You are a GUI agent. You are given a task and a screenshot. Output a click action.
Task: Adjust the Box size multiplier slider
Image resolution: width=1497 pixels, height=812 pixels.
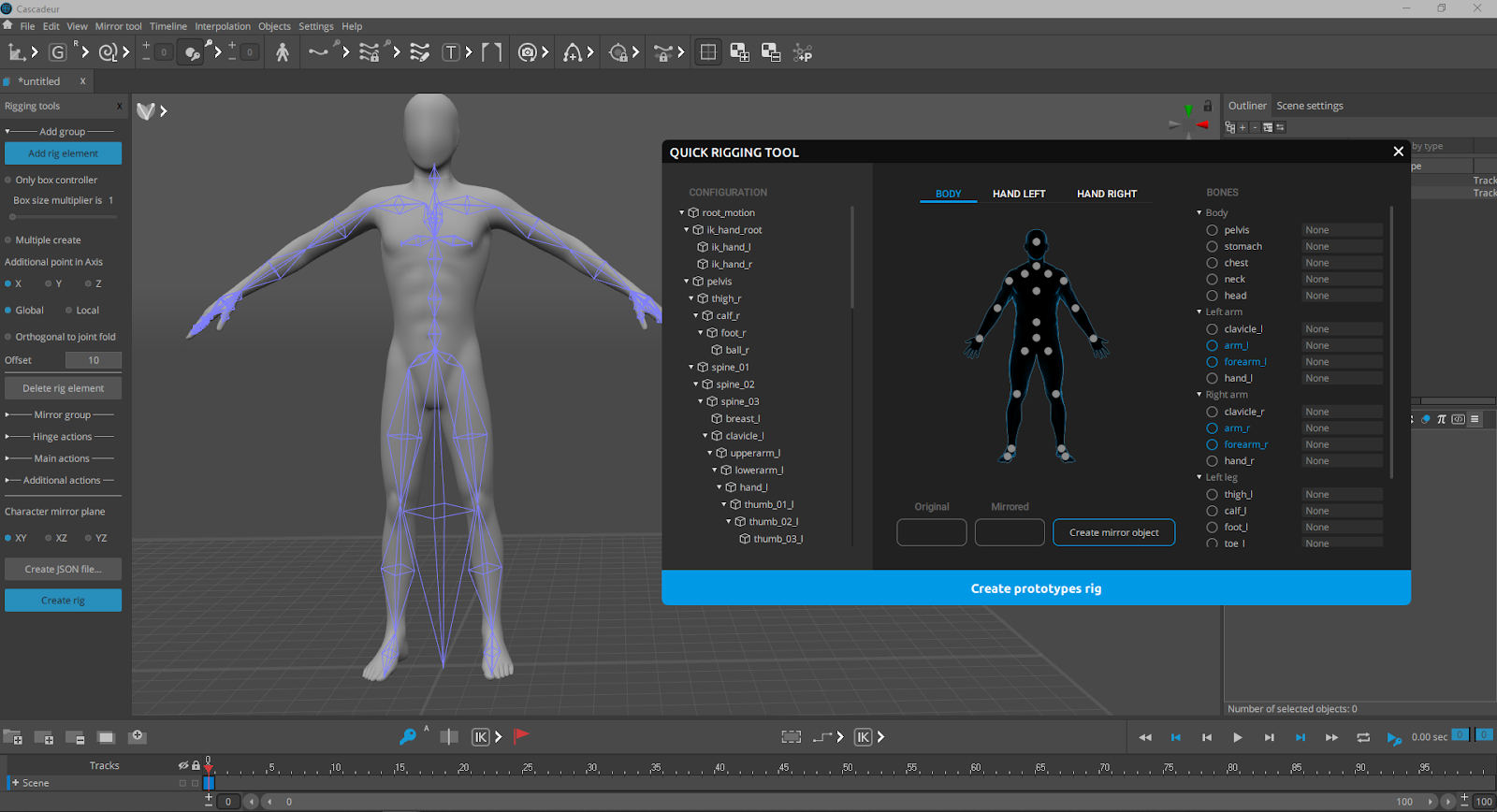[x=13, y=217]
